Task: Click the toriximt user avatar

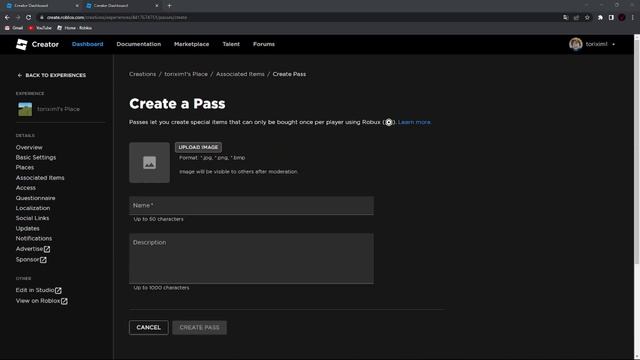Action: (x=576, y=44)
